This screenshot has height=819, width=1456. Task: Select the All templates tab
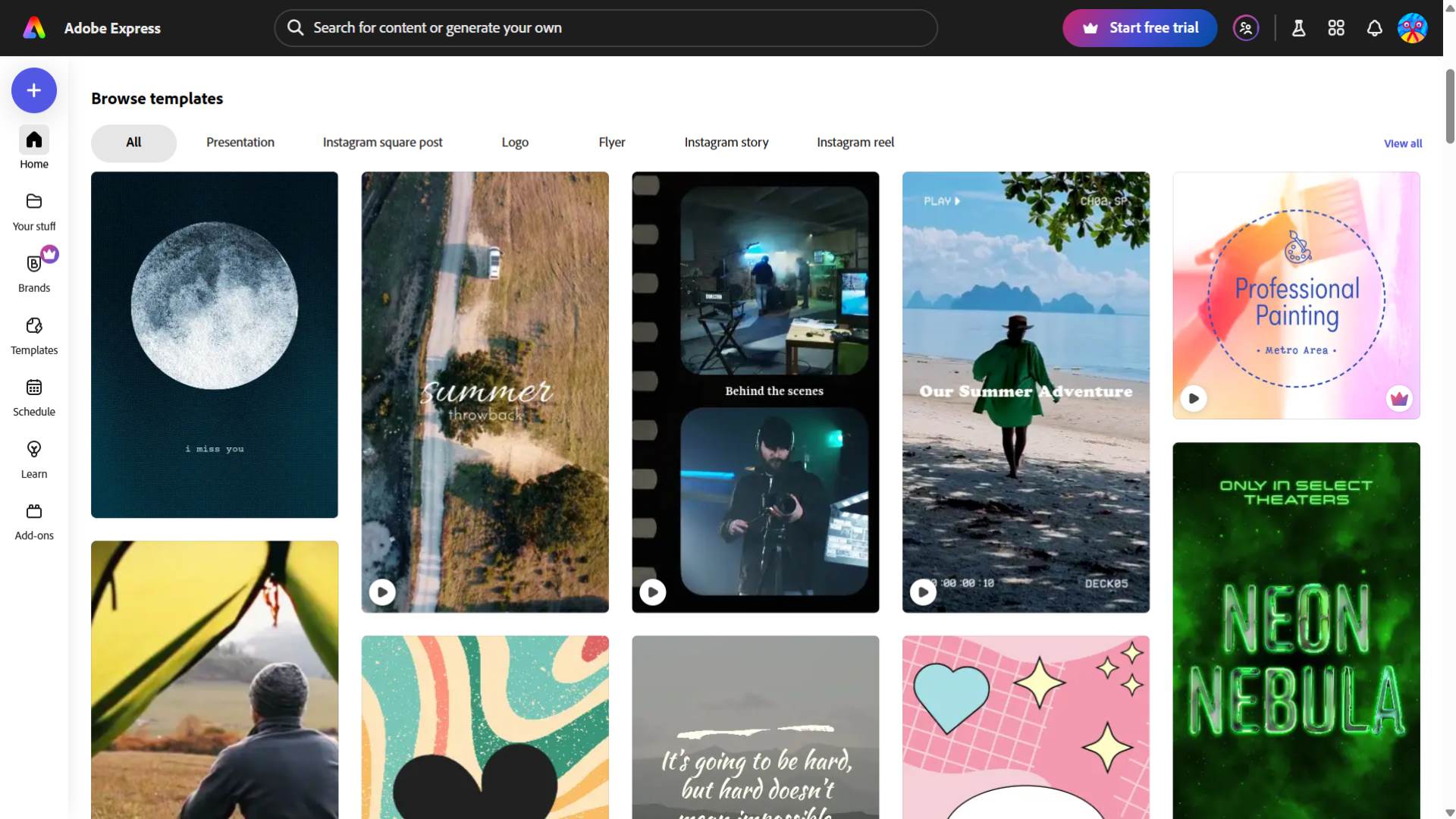click(x=133, y=143)
